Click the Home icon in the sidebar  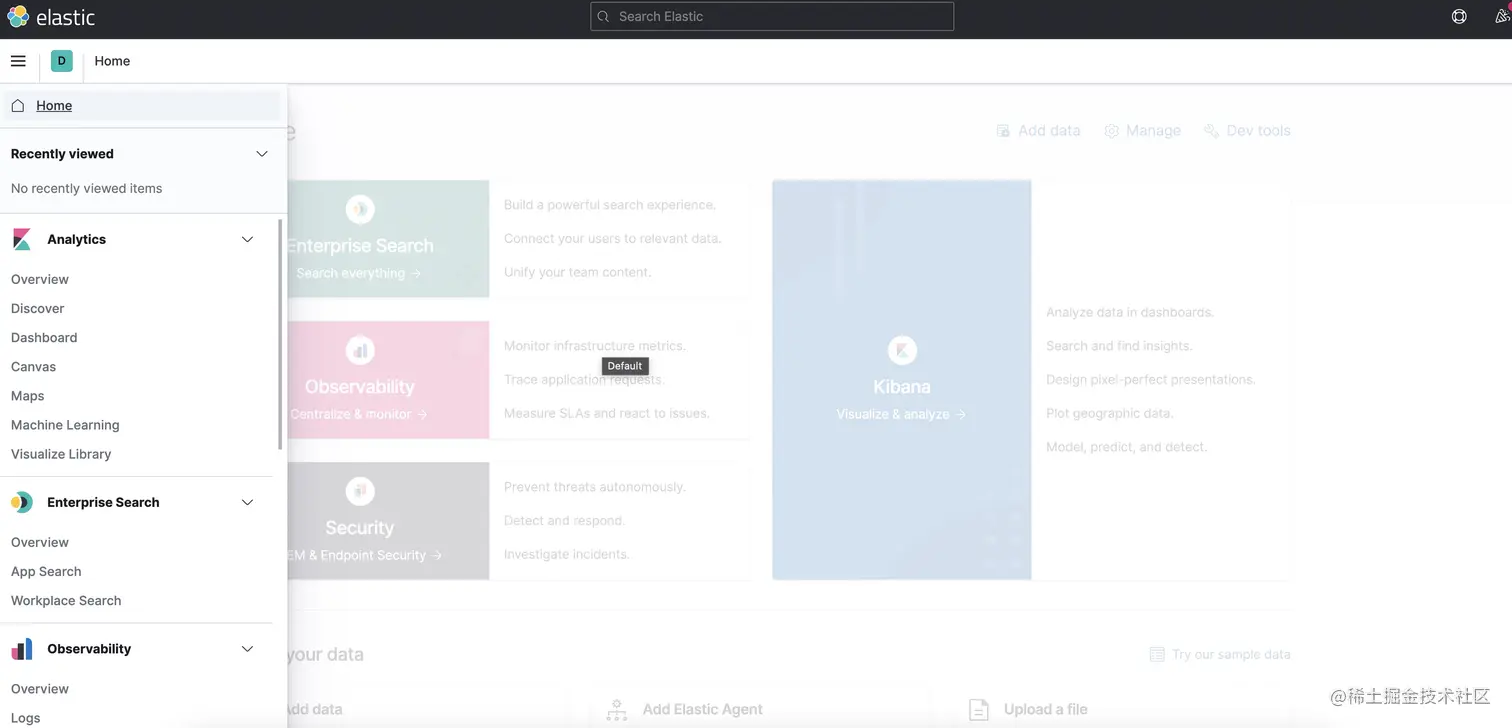coord(18,105)
